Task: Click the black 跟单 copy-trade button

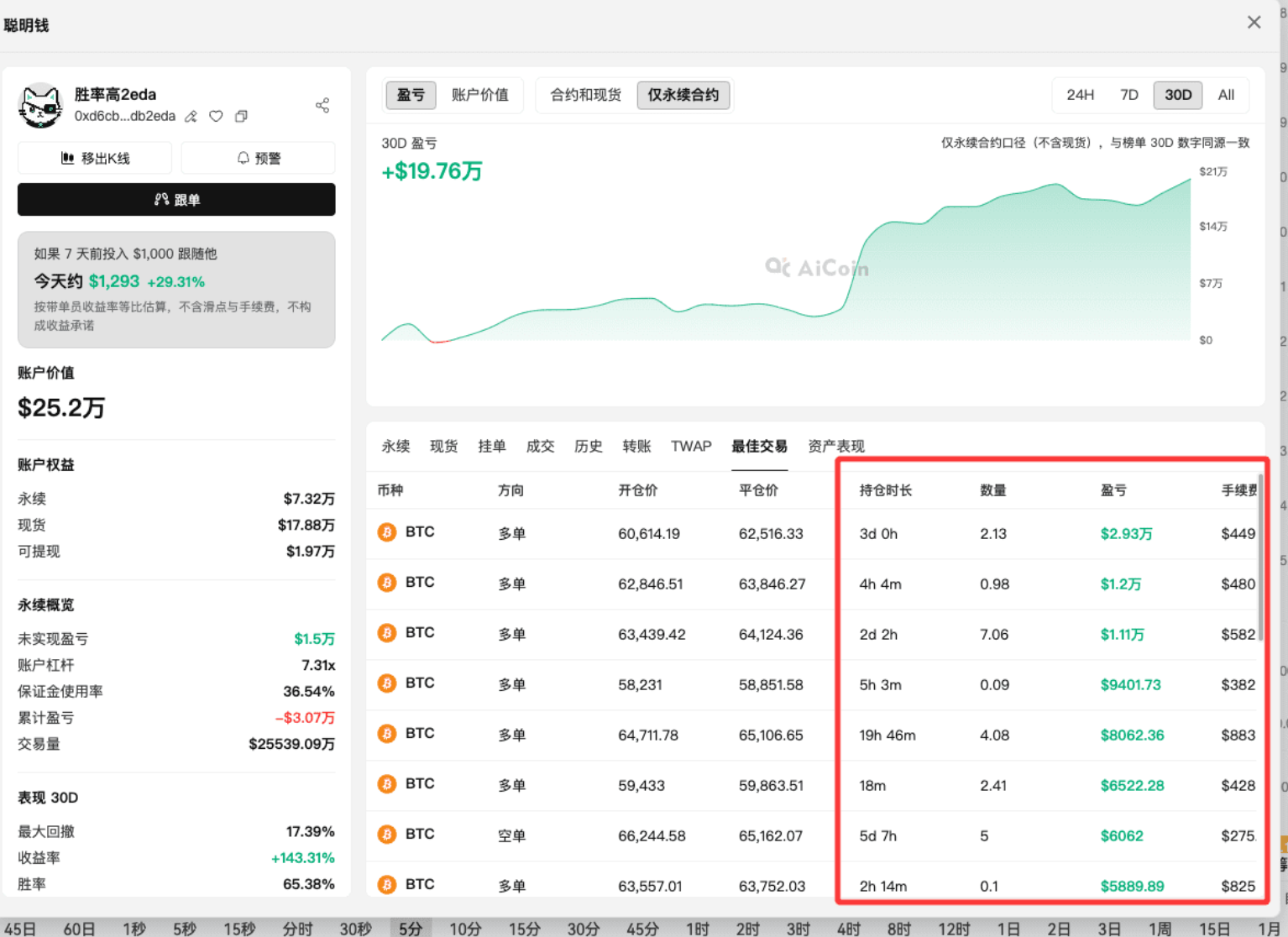Action: (176, 200)
